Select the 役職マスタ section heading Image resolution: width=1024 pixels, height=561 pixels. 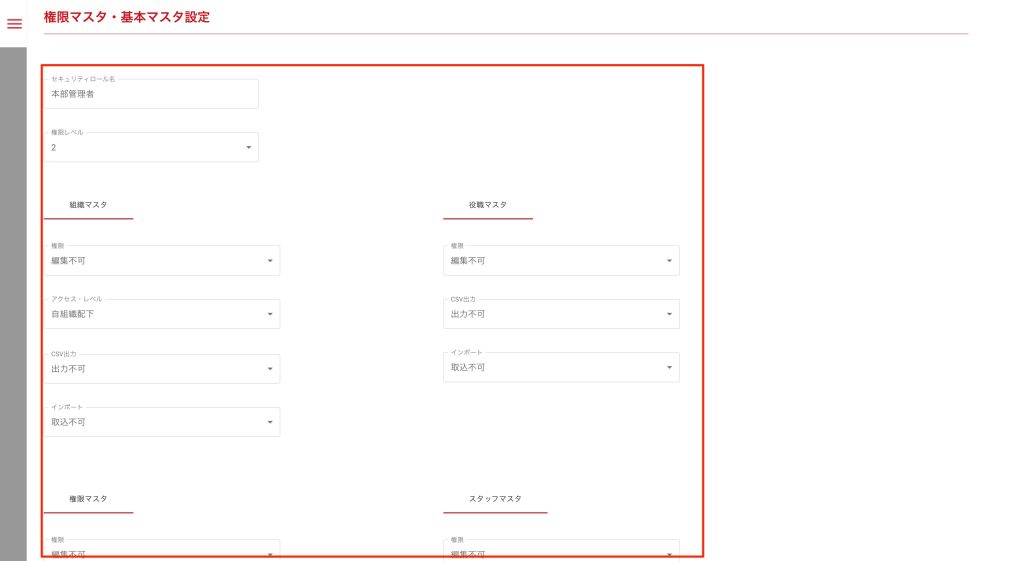(488, 205)
